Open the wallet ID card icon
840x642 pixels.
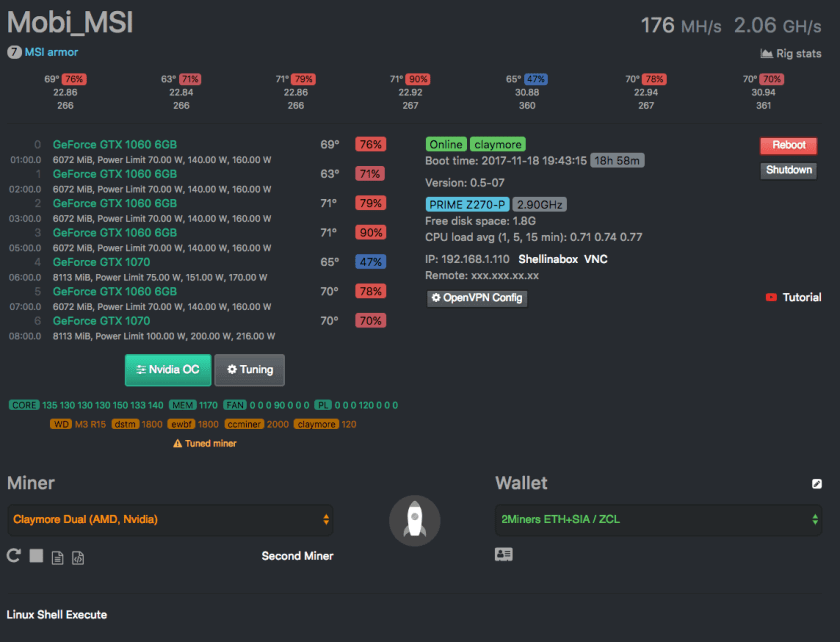click(x=504, y=554)
